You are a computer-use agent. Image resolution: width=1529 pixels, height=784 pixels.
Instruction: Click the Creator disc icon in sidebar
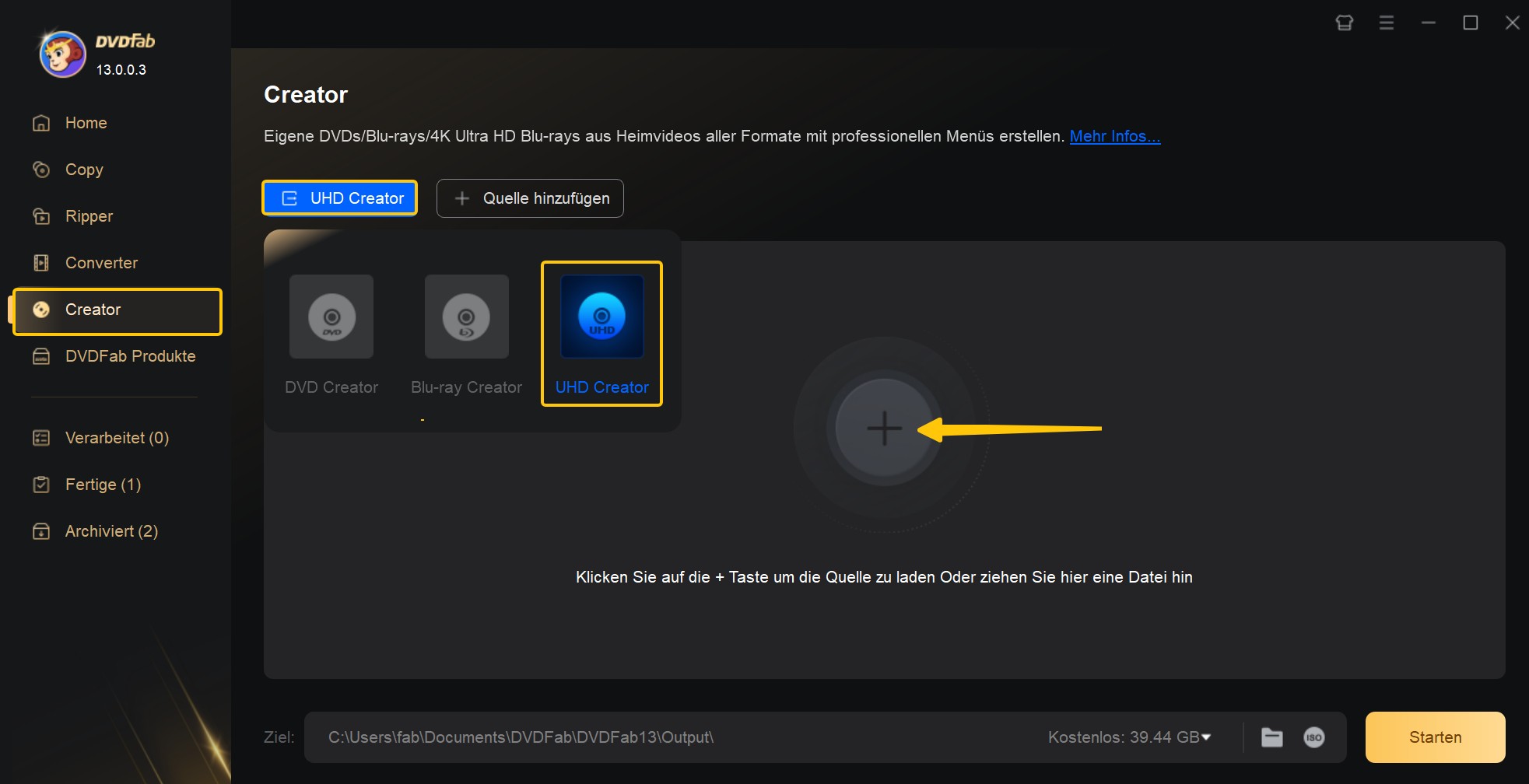tap(41, 310)
